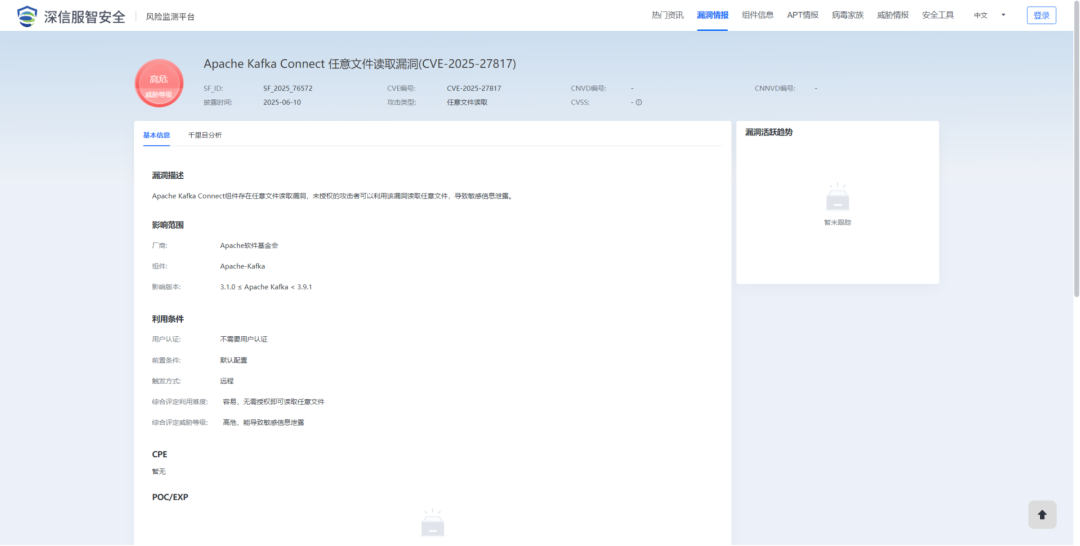Click the 高危 threat level badge

(x=159, y=83)
